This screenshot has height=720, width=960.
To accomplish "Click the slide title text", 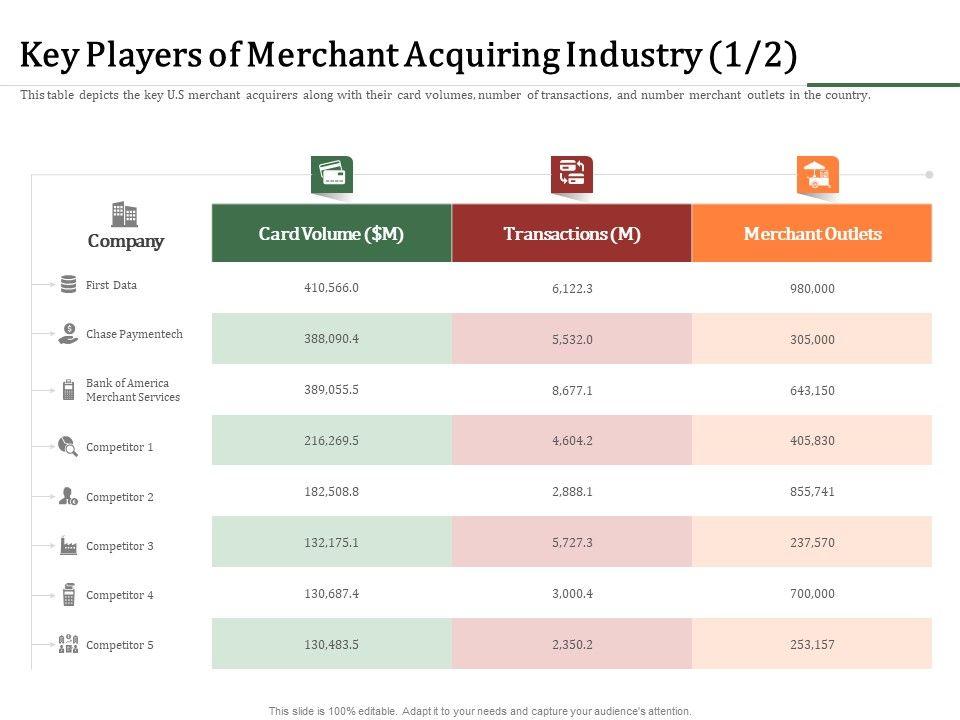I will [408, 55].
